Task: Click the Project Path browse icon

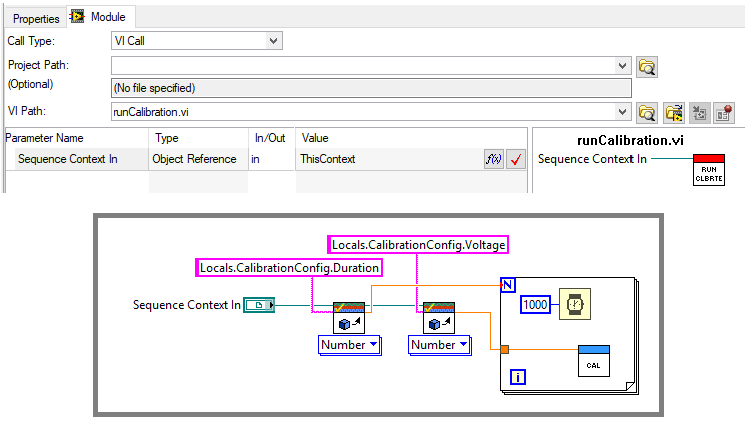Action: [x=647, y=67]
